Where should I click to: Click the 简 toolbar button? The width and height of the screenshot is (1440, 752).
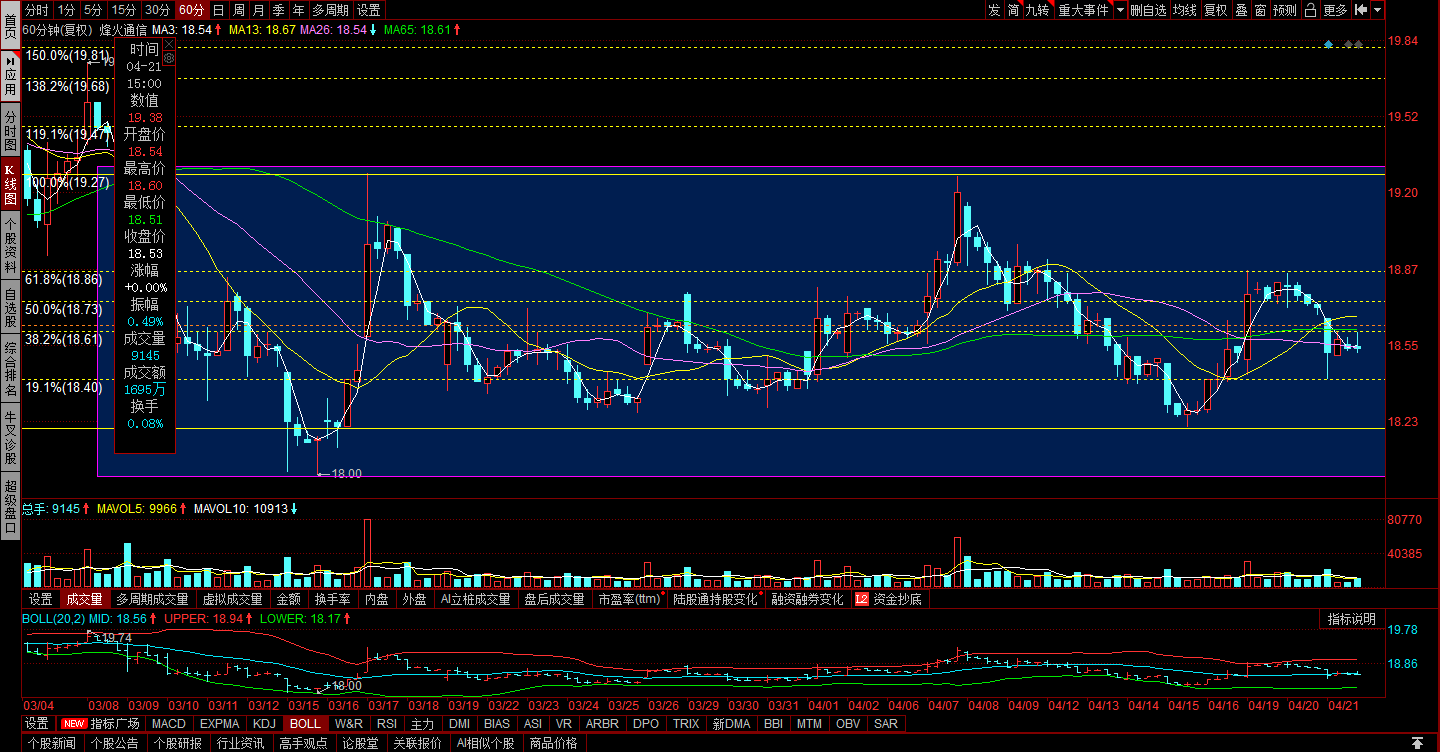[1013, 10]
